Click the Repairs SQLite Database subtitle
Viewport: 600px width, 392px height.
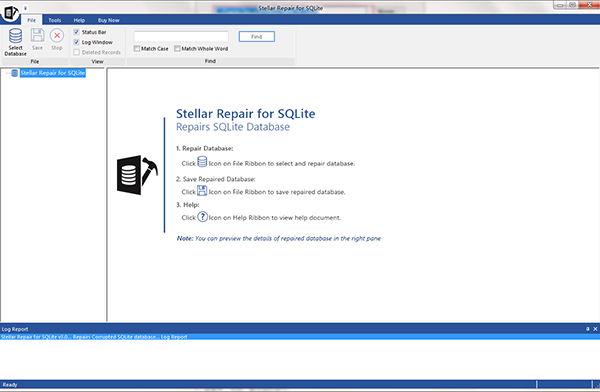coord(233,127)
